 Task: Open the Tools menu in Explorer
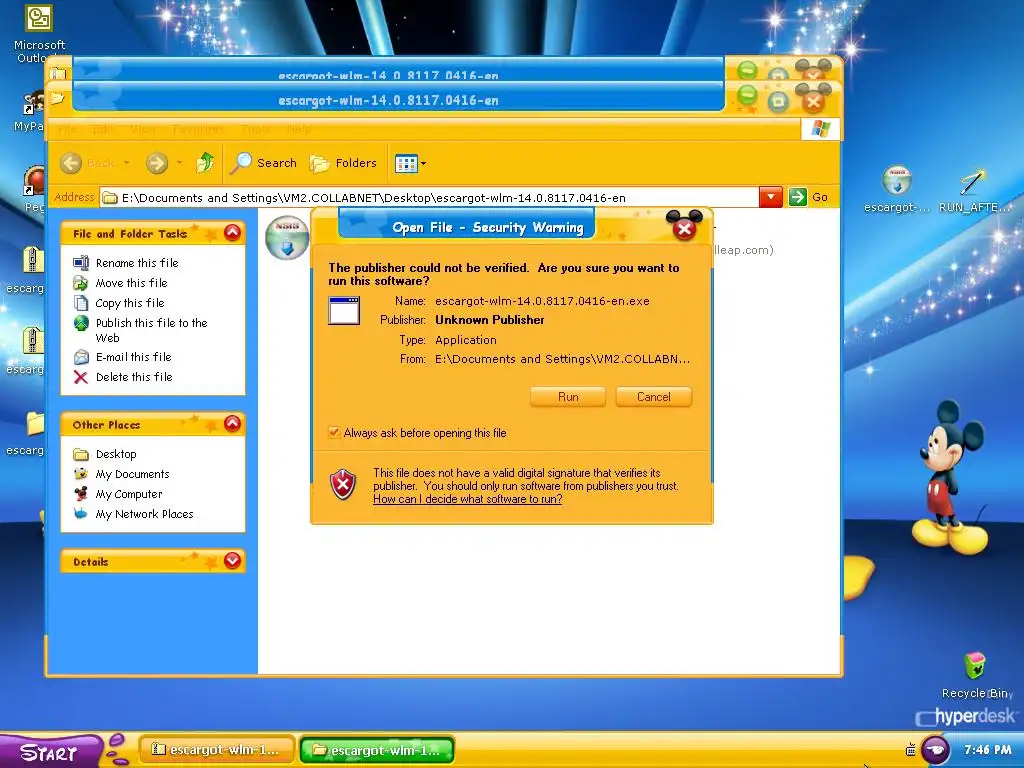tap(255, 129)
